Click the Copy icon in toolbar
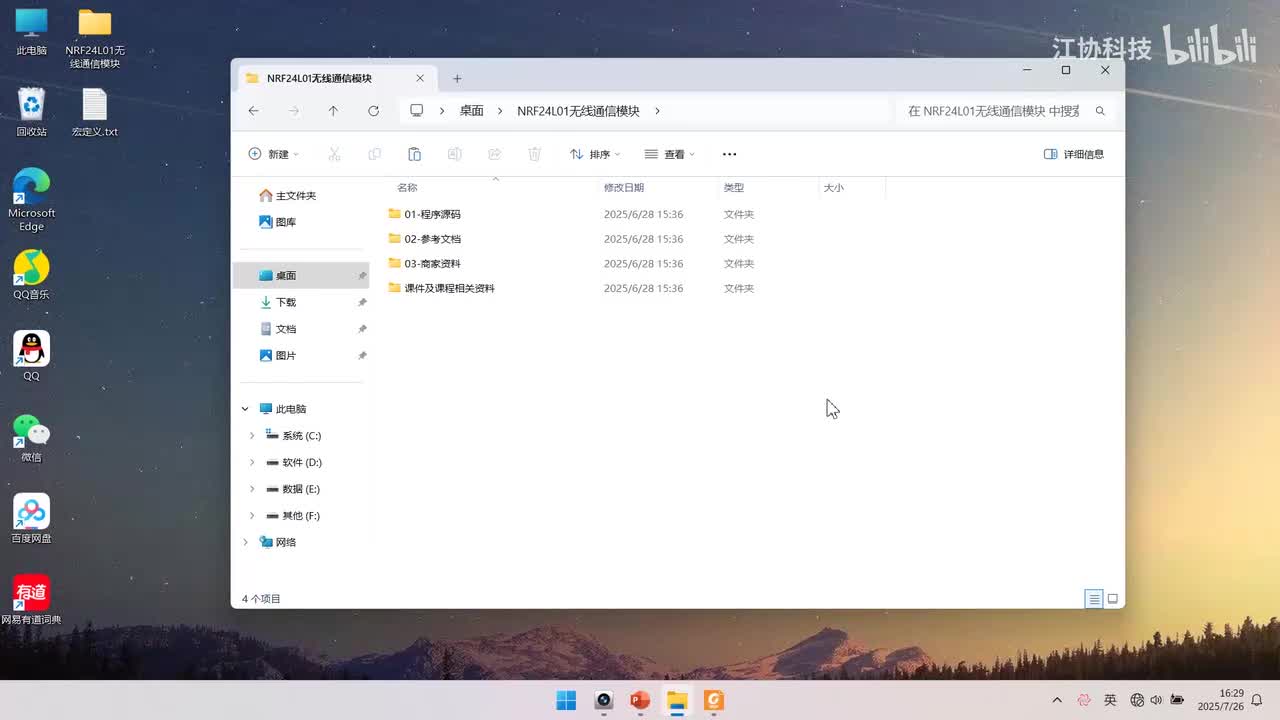 pos(375,154)
